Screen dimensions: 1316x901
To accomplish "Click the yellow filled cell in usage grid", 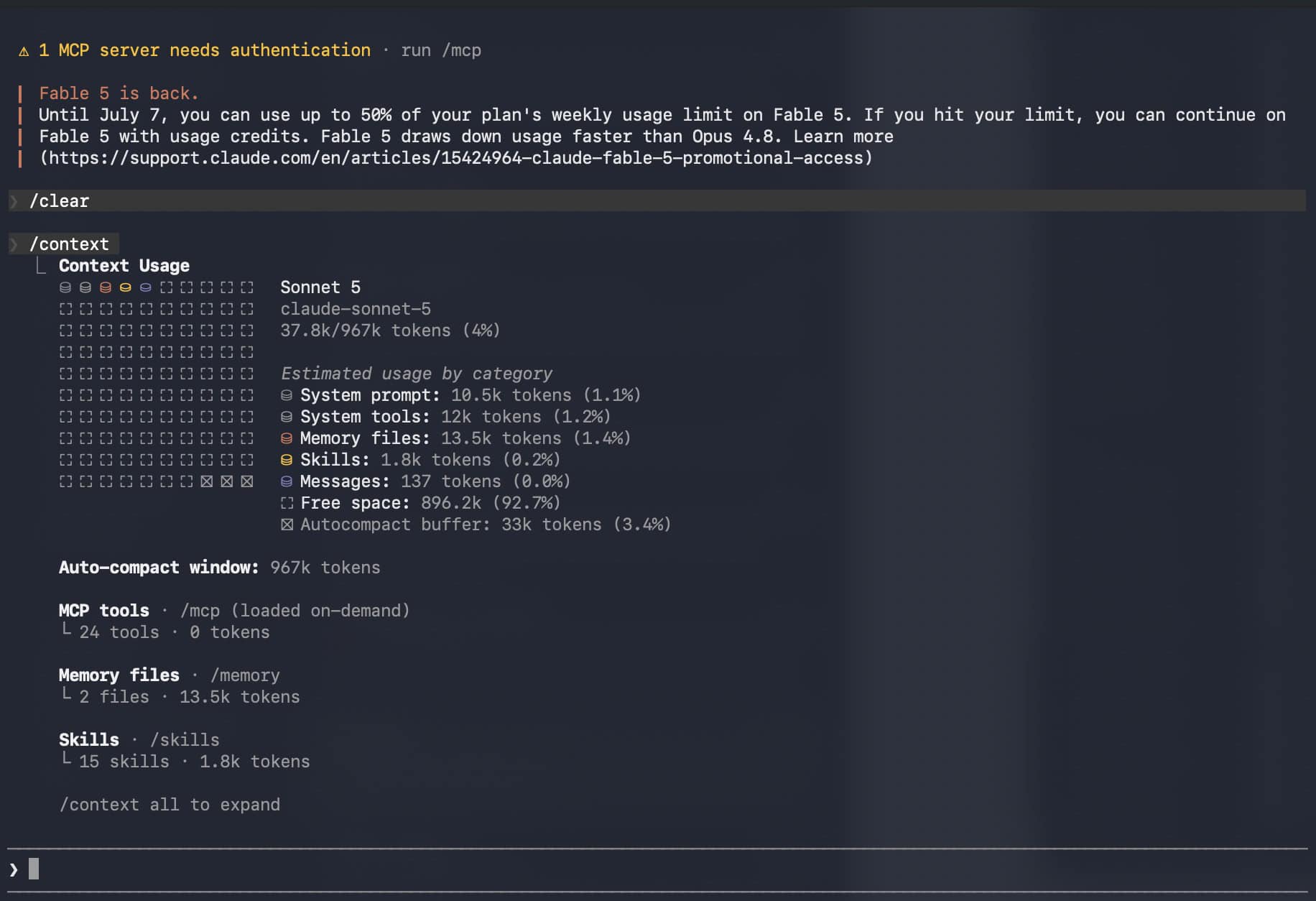I will pyautogui.click(x=126, y=287).
